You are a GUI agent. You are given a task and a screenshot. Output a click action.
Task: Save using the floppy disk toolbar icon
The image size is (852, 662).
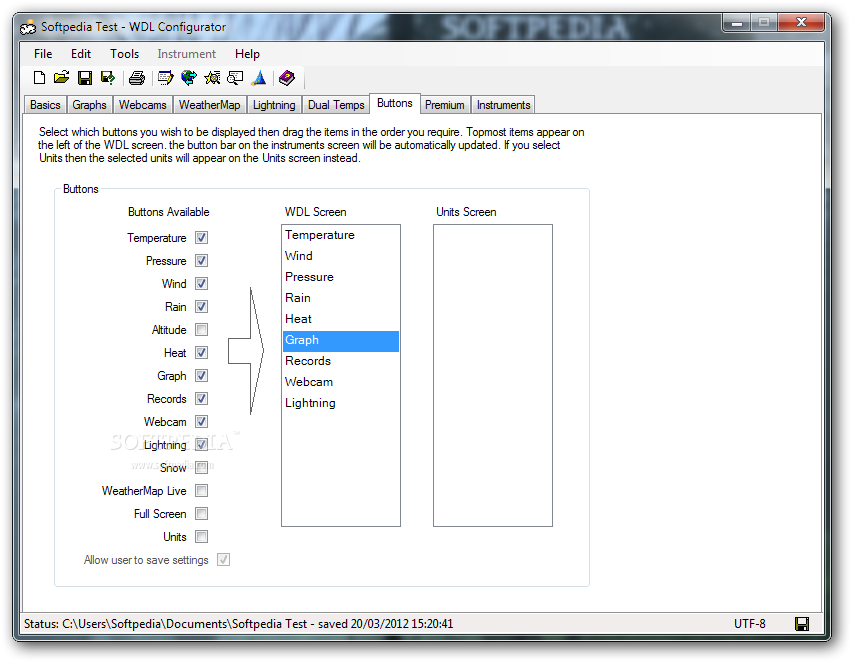85,78
